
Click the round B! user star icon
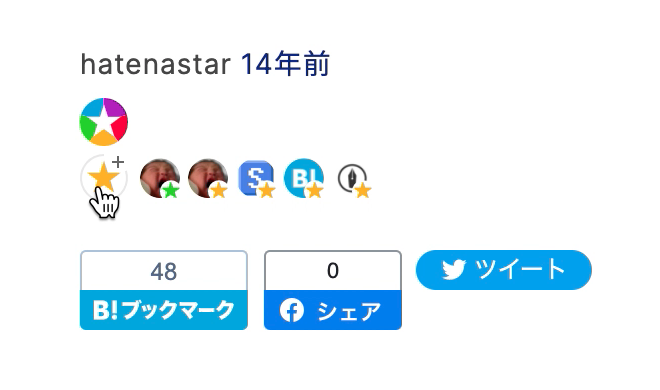click(304, 178)
